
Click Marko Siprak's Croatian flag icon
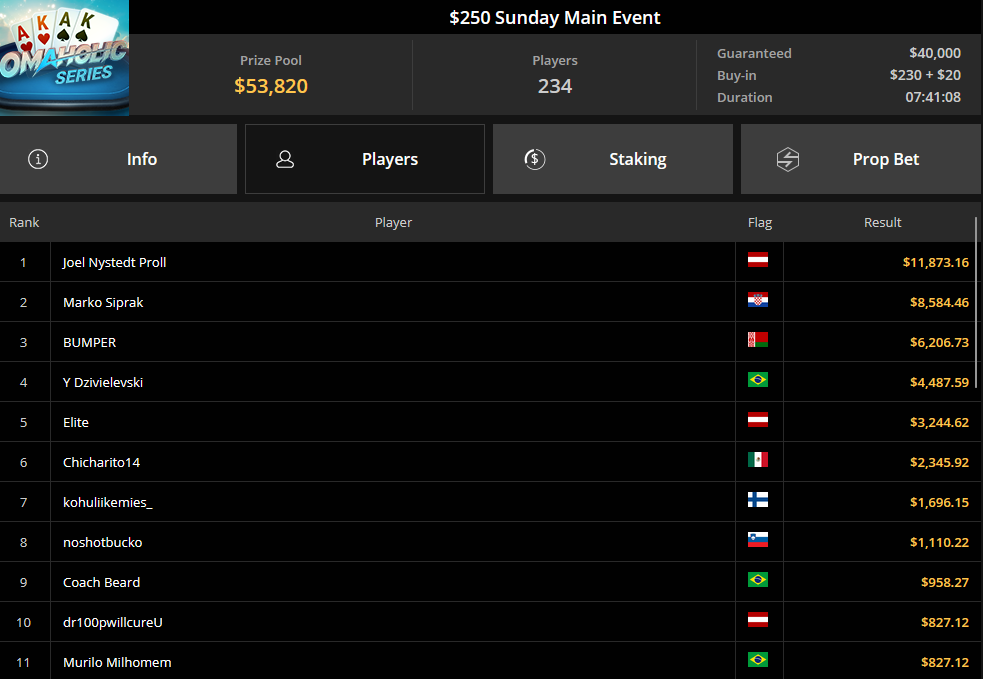tap(757, 300)
